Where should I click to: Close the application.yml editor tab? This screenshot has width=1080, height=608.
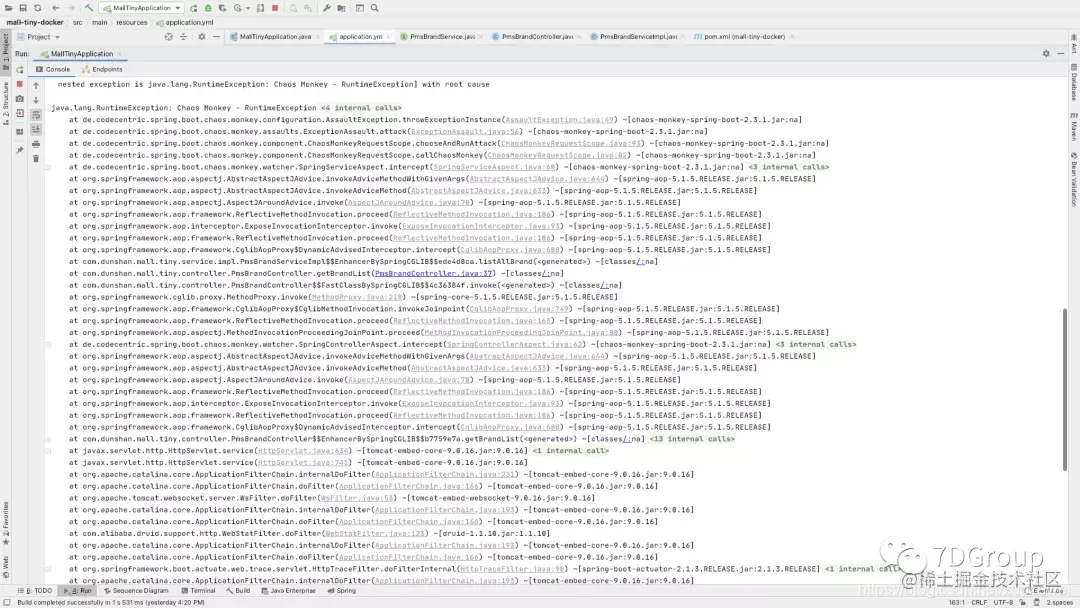pyautogui.click(x=388, y=36)
